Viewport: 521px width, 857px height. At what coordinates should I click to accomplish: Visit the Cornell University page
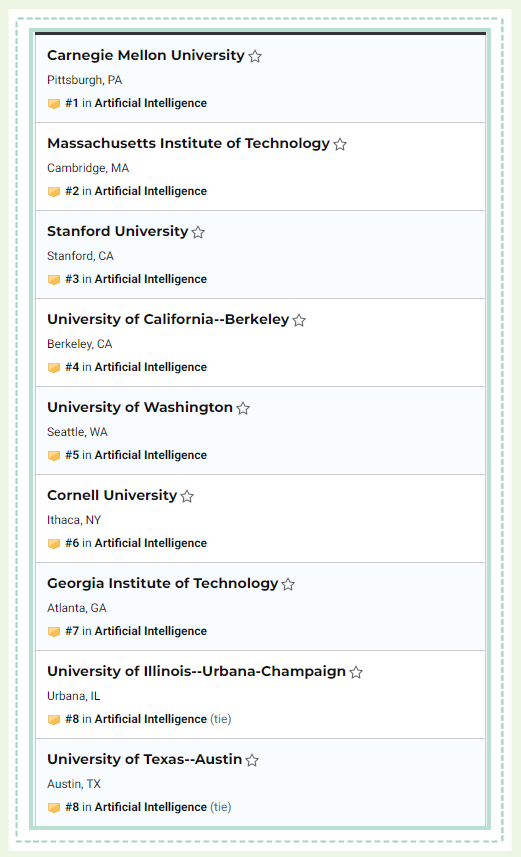coord(112,495)
